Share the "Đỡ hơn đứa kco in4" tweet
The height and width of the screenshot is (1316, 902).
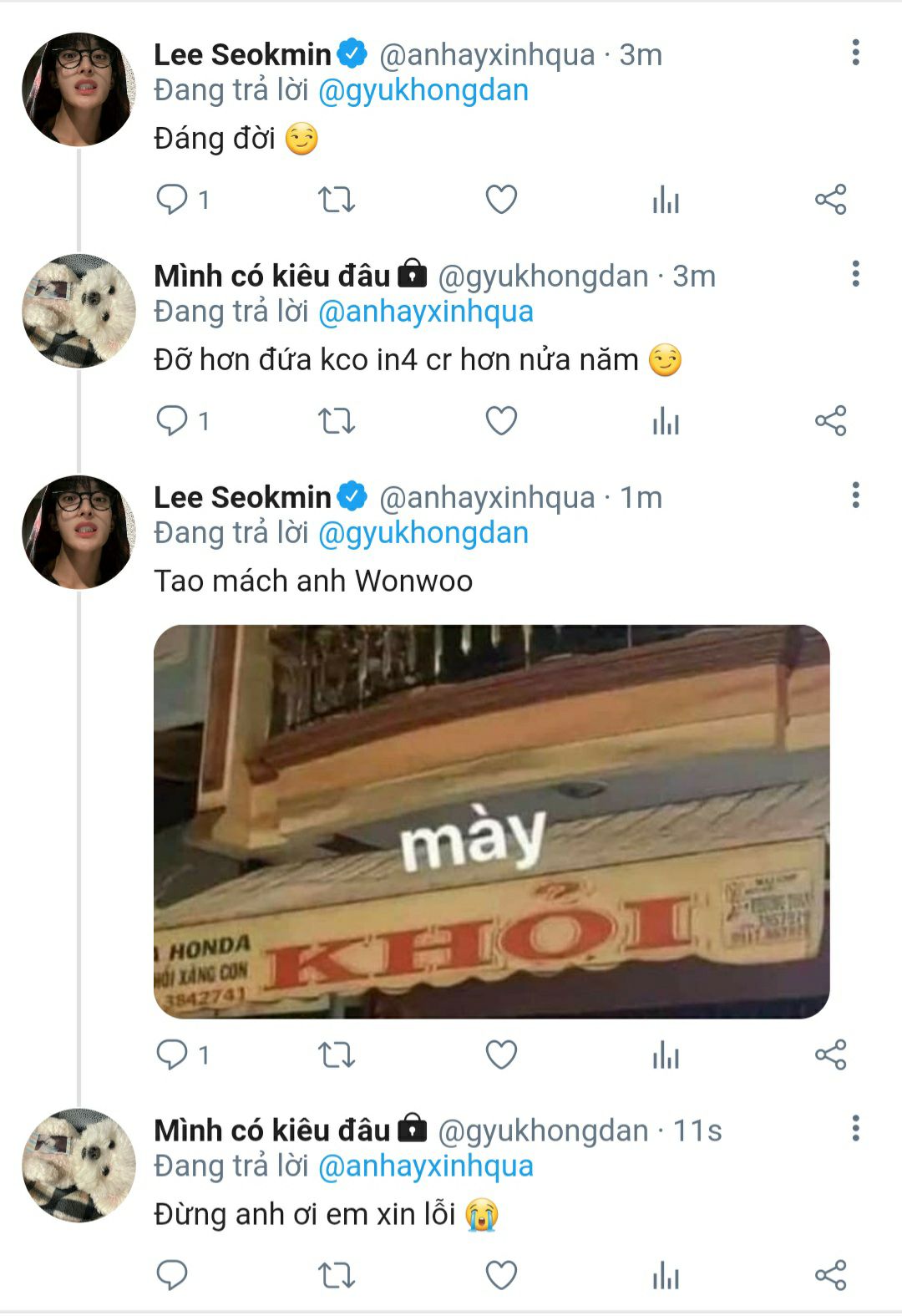[830, 420]
